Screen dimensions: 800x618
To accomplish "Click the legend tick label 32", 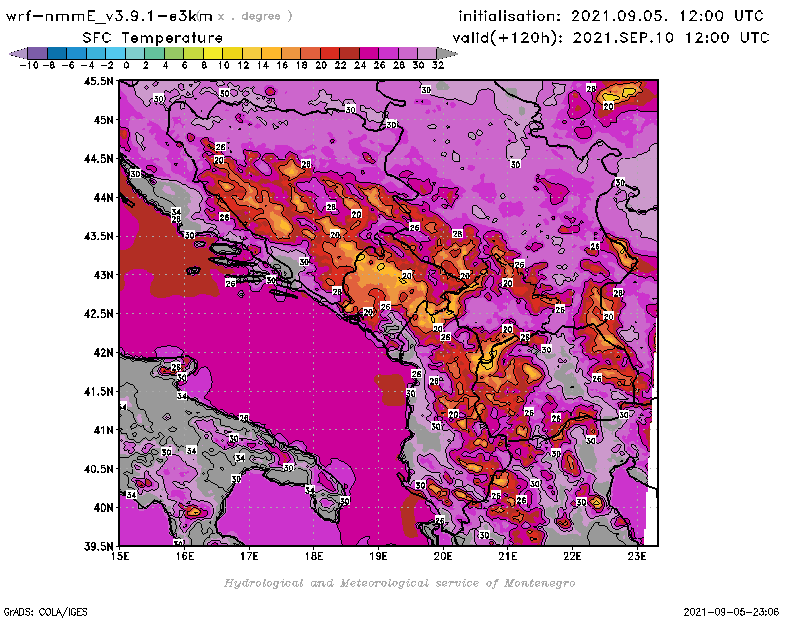I will (x=438, y=65).
